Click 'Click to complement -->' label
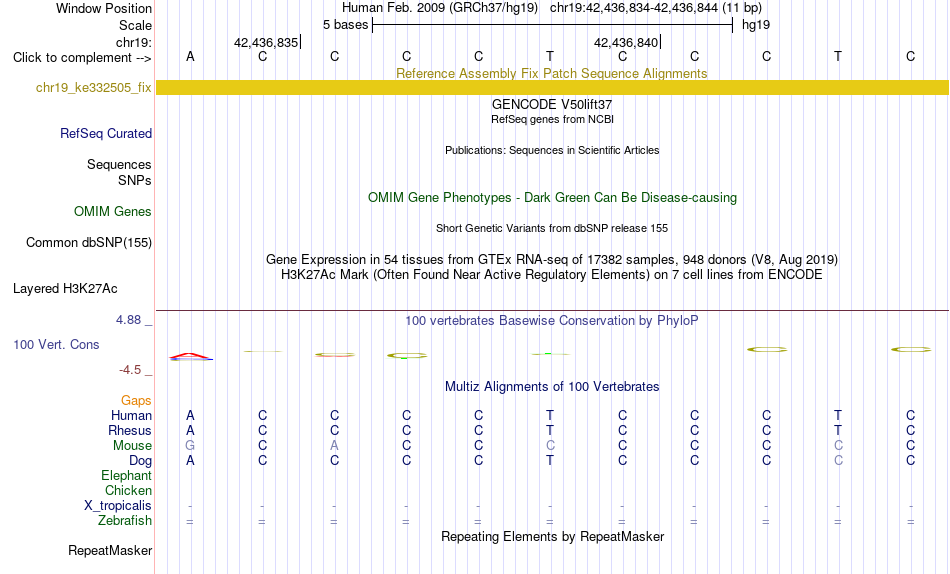Screen dimensions: 950x574 pyautogui.click(x=82, y=58)
